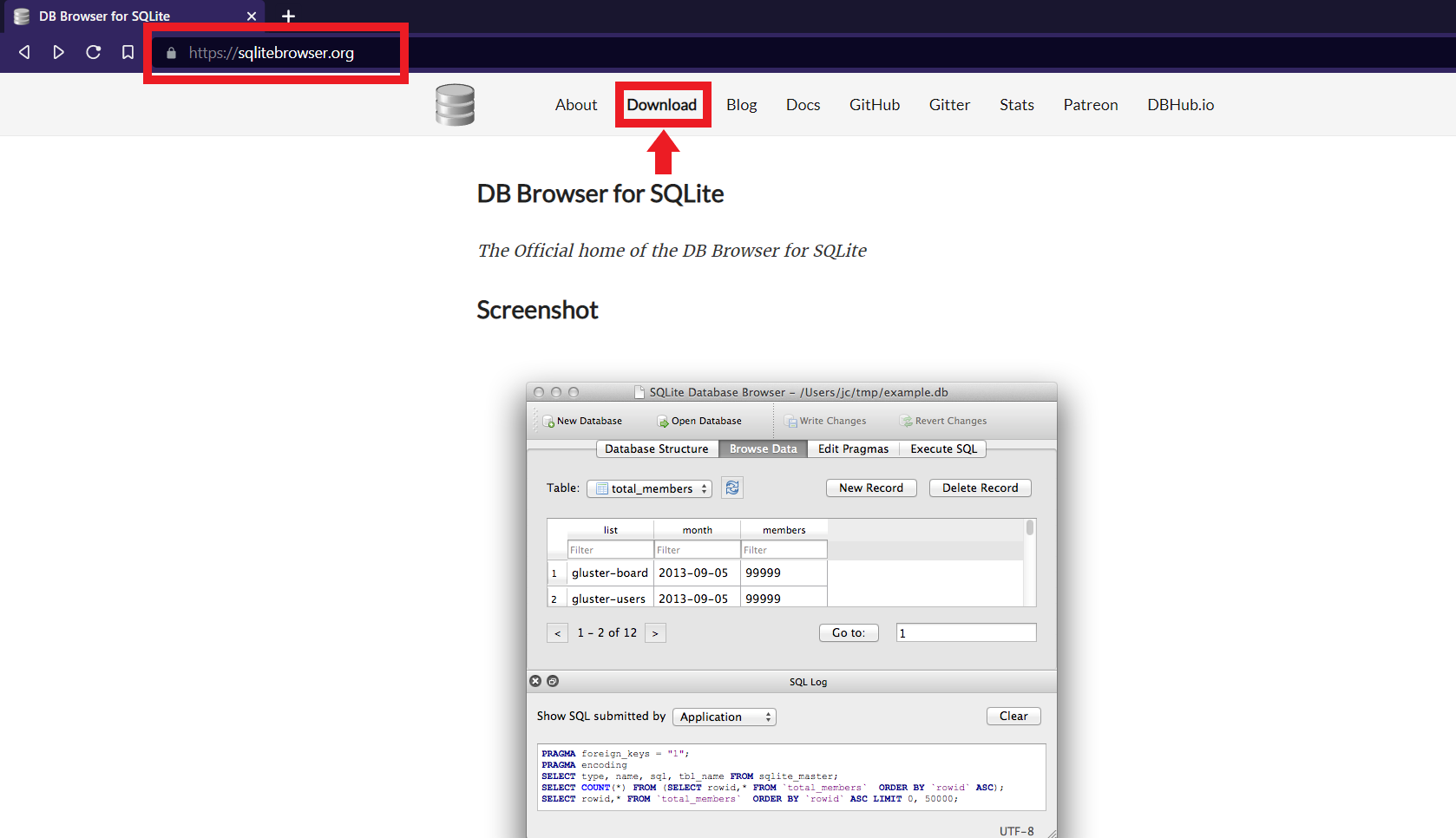The width and height of the screenshot is (1456, 838).
Task: Open a new browser tab
Action: (289, 16)
